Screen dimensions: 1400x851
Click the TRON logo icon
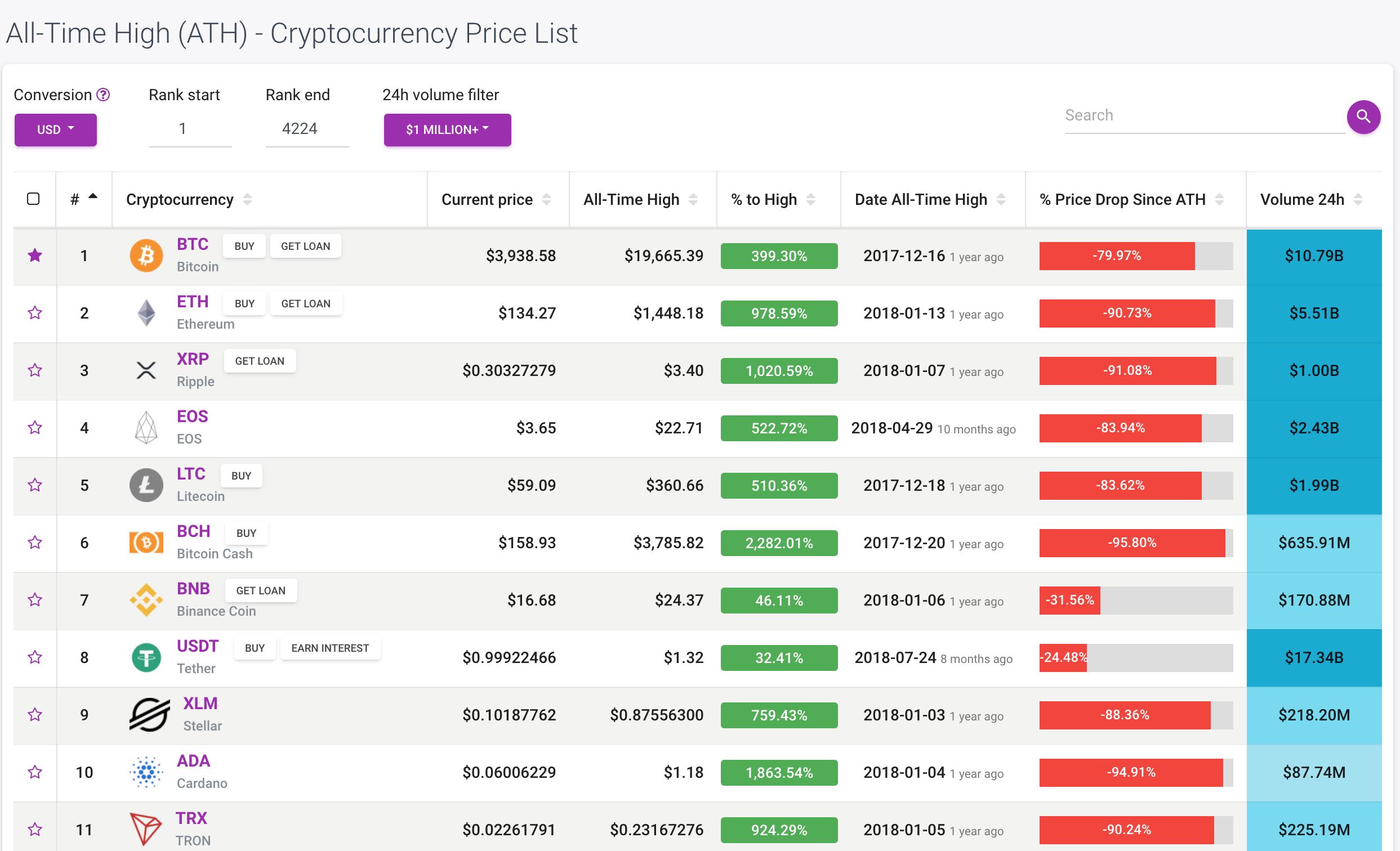click(145, 829)
